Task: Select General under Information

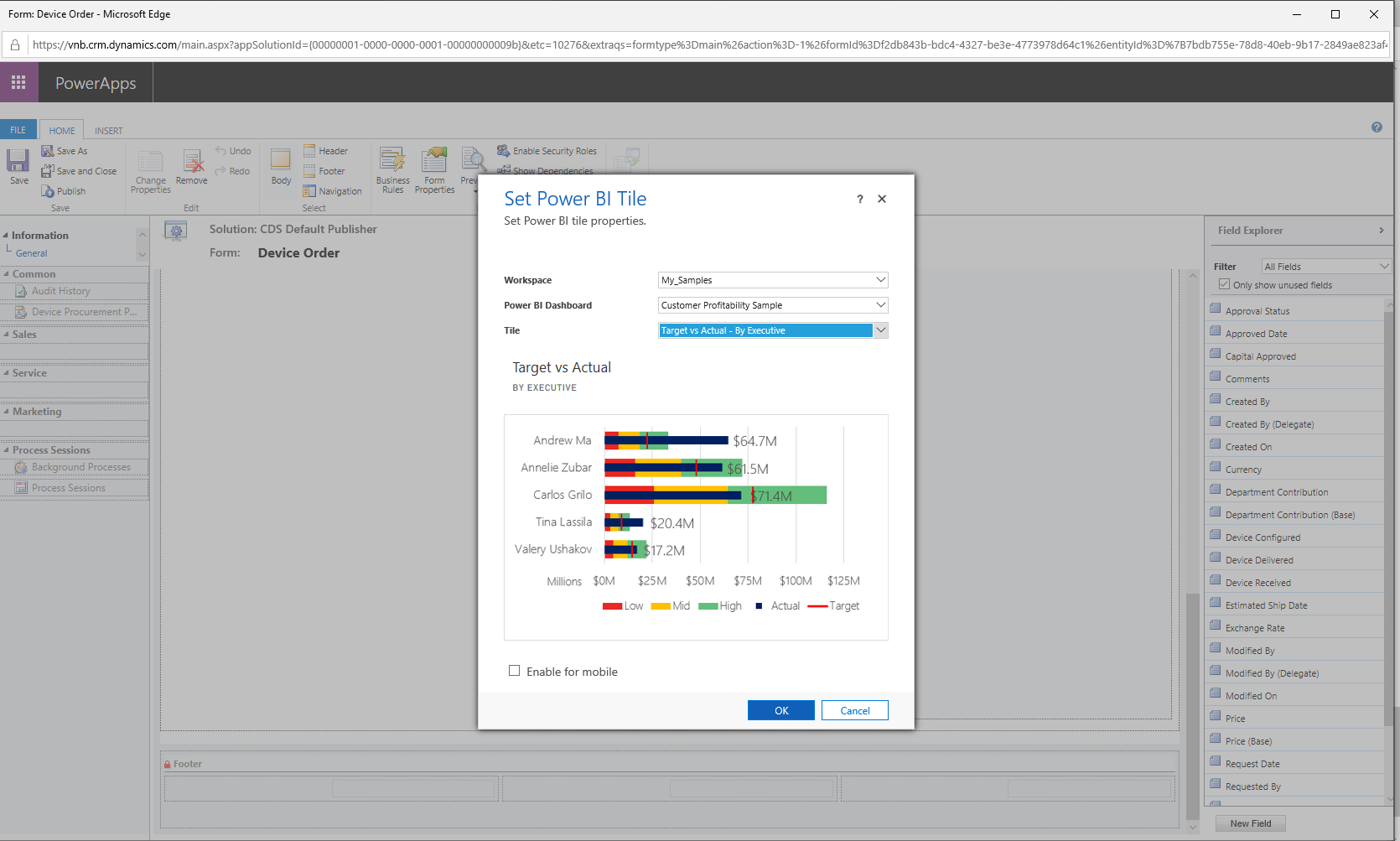Action: tap(32, 253)
